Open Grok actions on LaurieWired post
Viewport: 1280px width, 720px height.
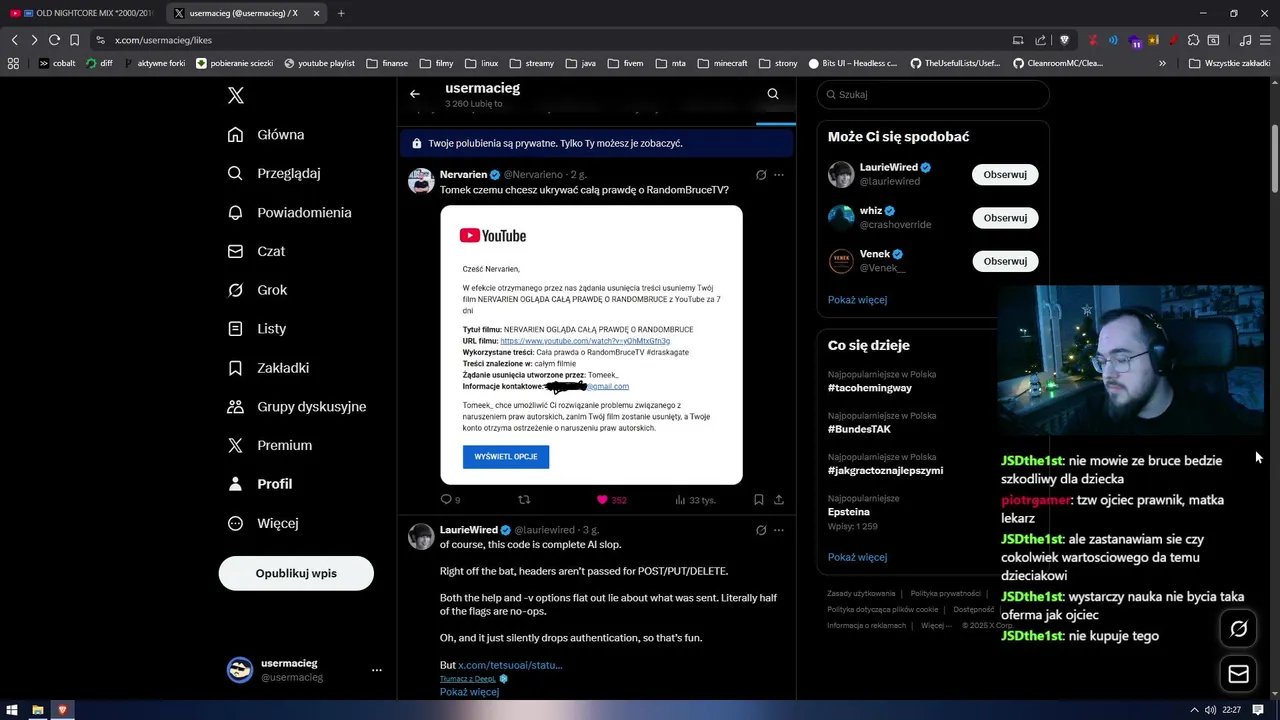[761, 530]
